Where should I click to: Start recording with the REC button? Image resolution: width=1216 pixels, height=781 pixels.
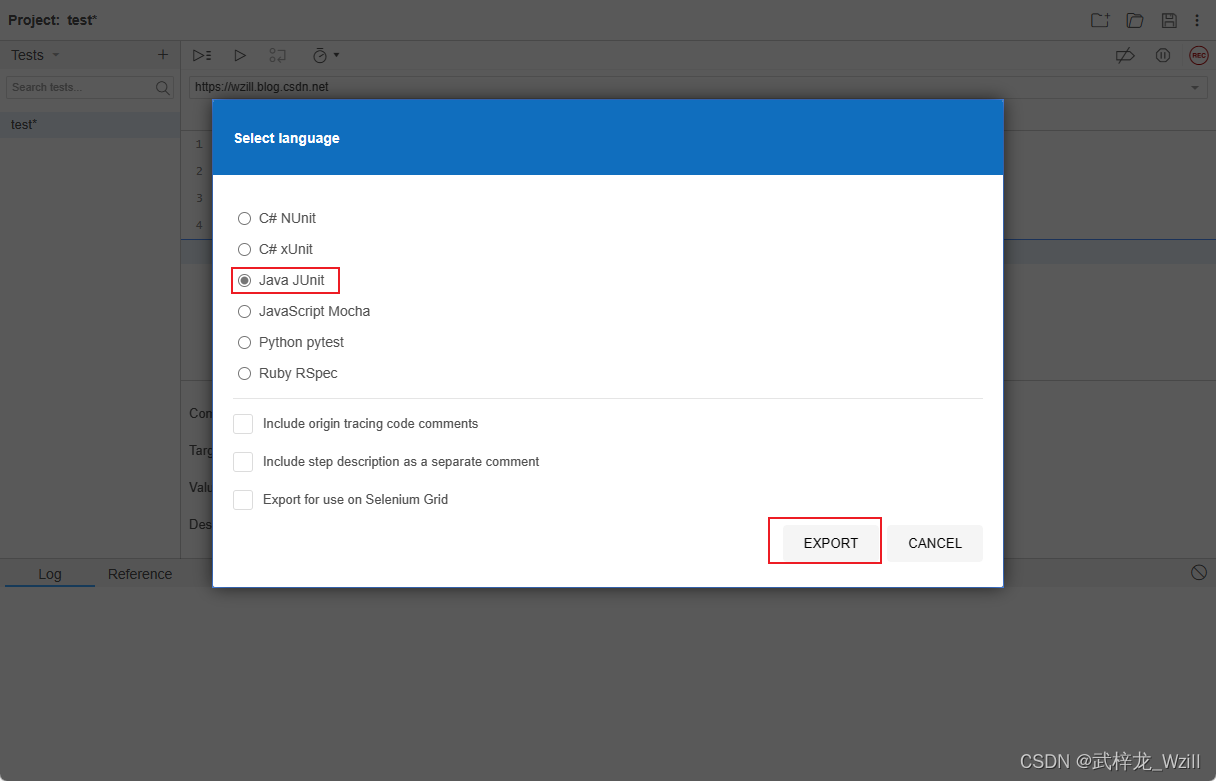click(1198, 55)
